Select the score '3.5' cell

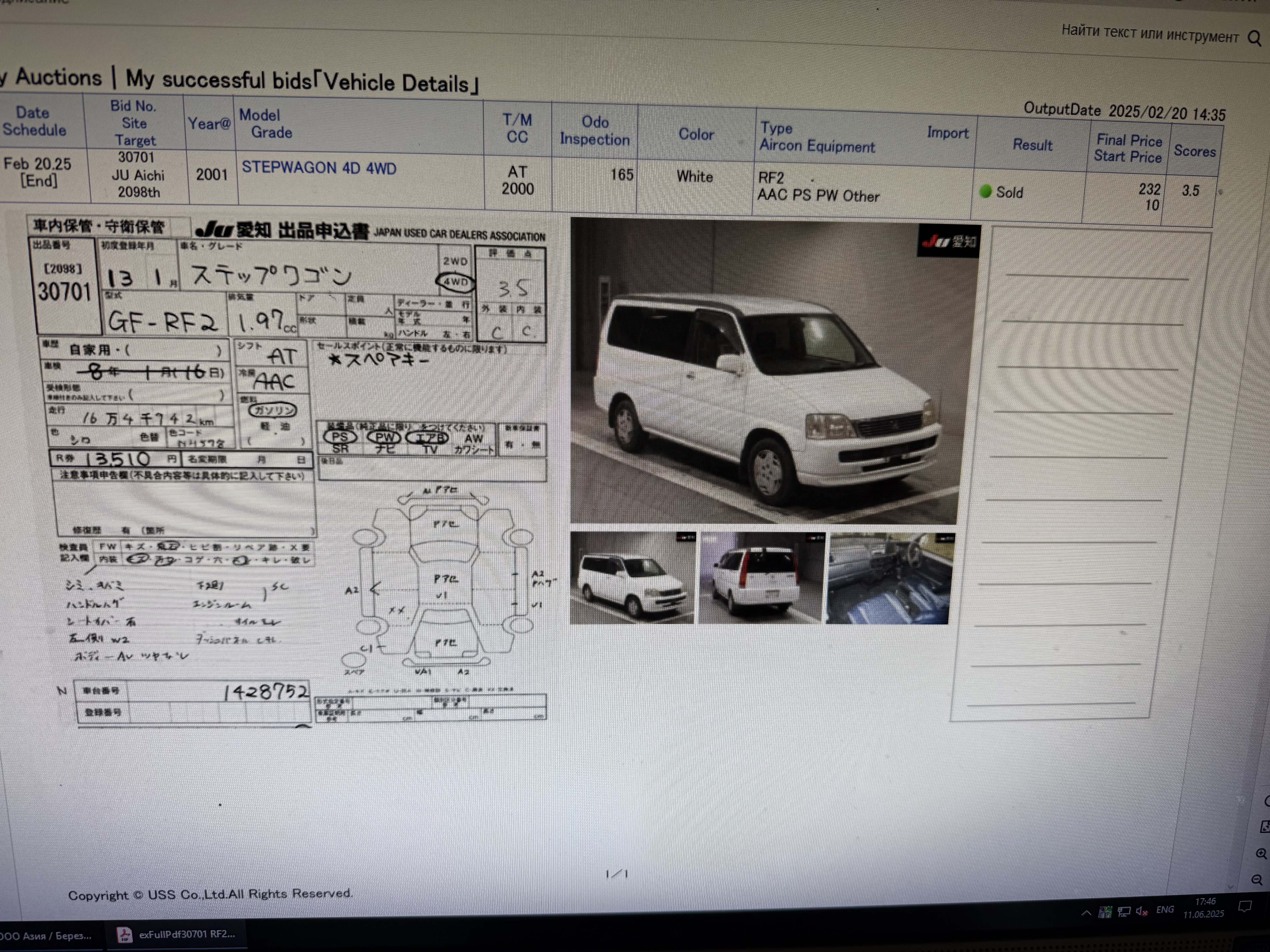click(x=1190, y=190)
